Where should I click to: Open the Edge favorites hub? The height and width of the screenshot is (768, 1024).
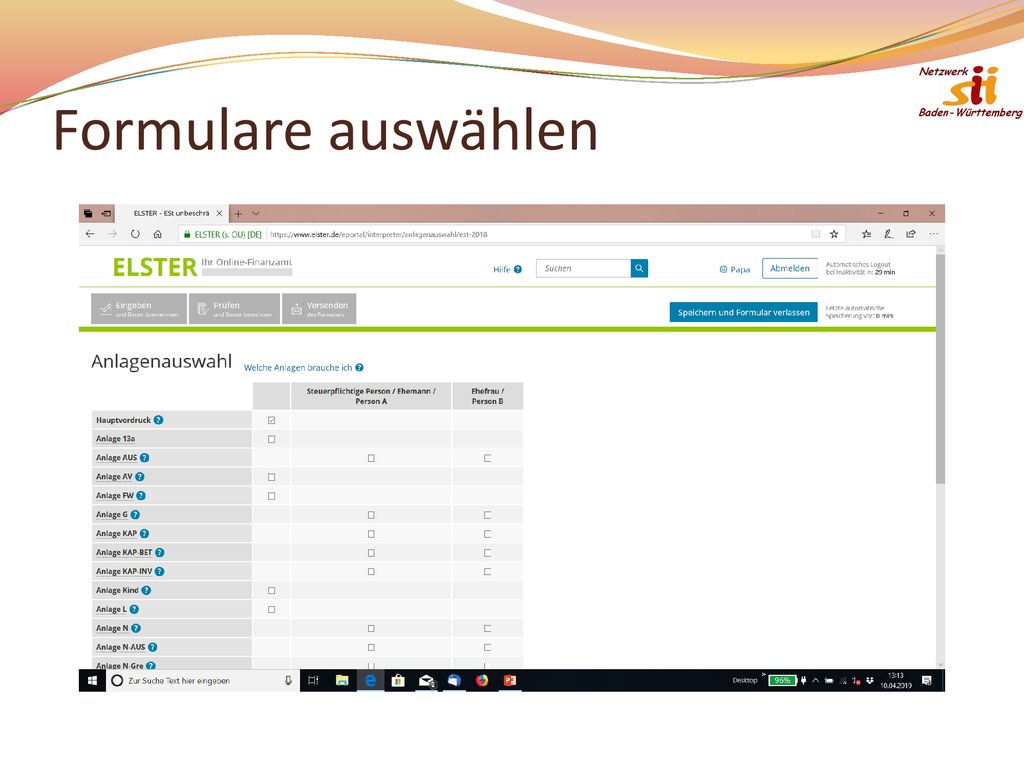(x=867, y=234)
